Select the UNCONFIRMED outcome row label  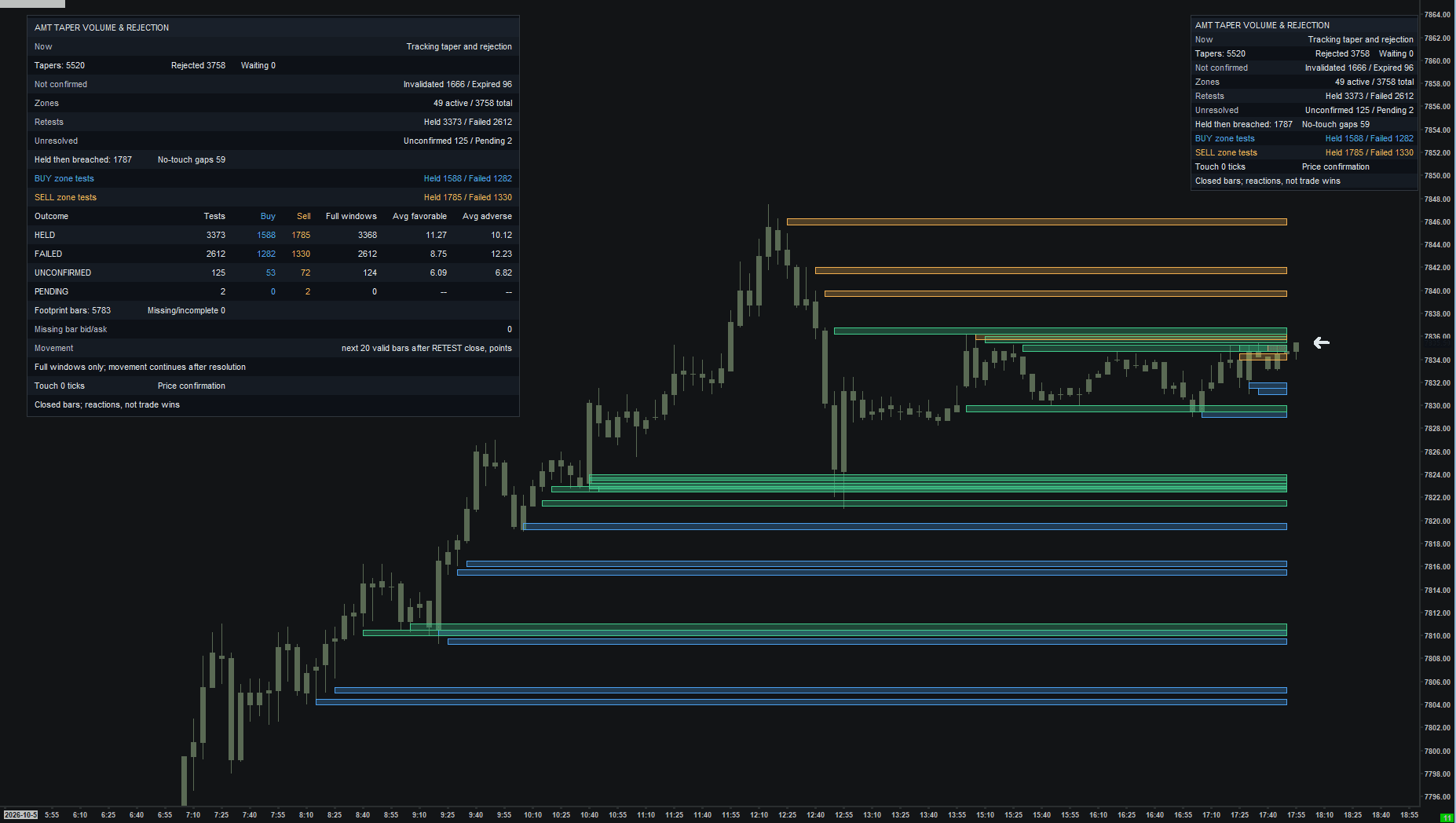[63, 273]
